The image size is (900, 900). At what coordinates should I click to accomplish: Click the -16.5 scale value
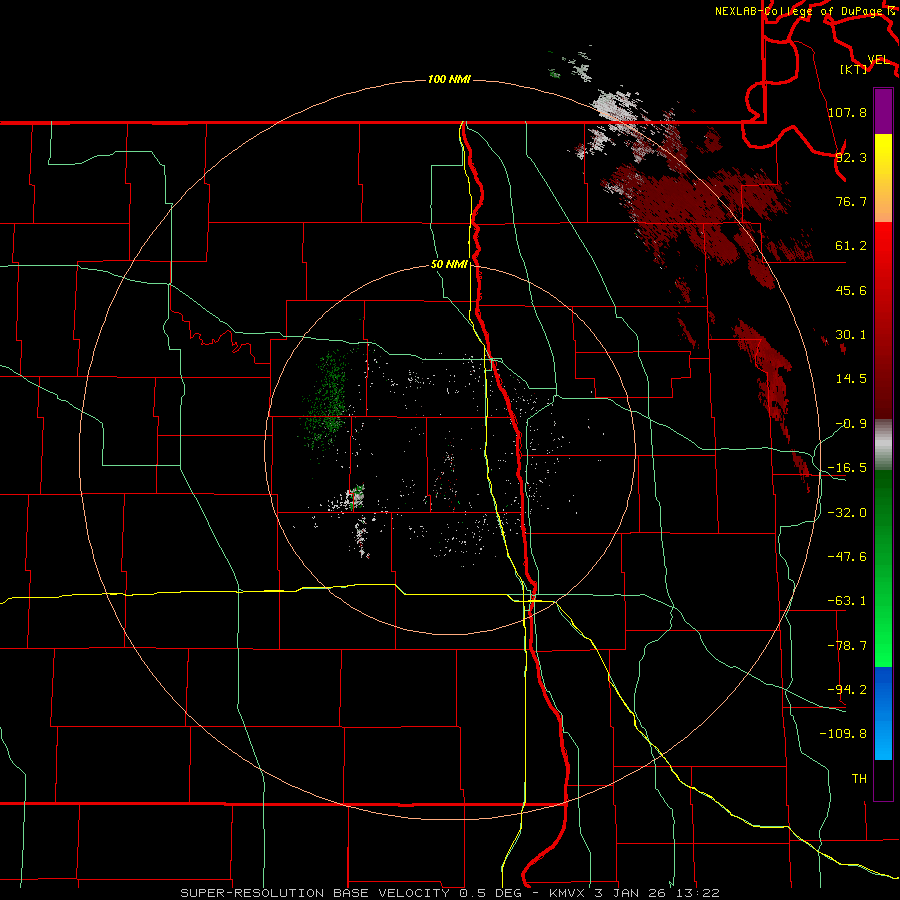click(x=847, y=468)
